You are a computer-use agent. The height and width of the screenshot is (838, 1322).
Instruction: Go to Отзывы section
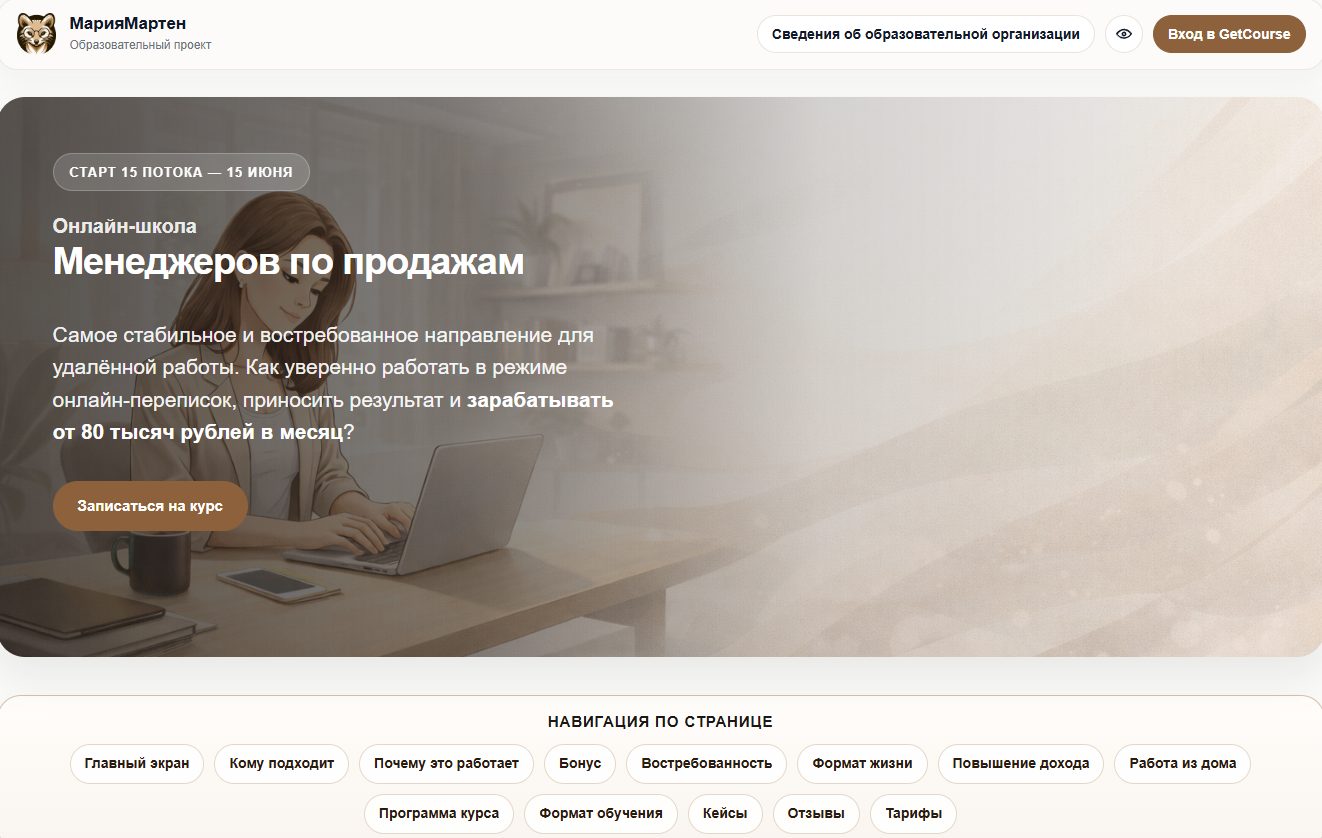(x=816, y=813)
